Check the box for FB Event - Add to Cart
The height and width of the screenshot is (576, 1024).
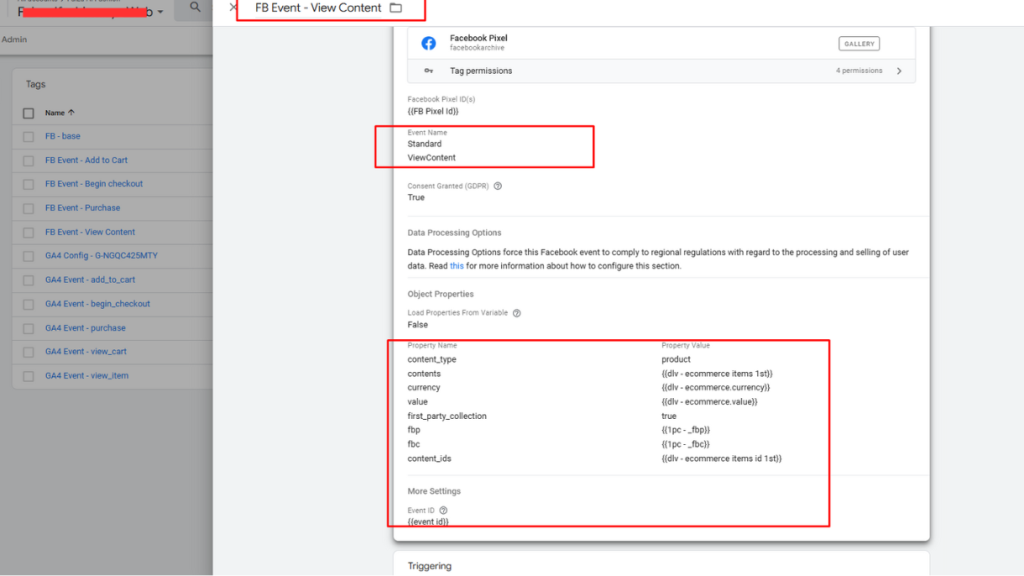28,161
